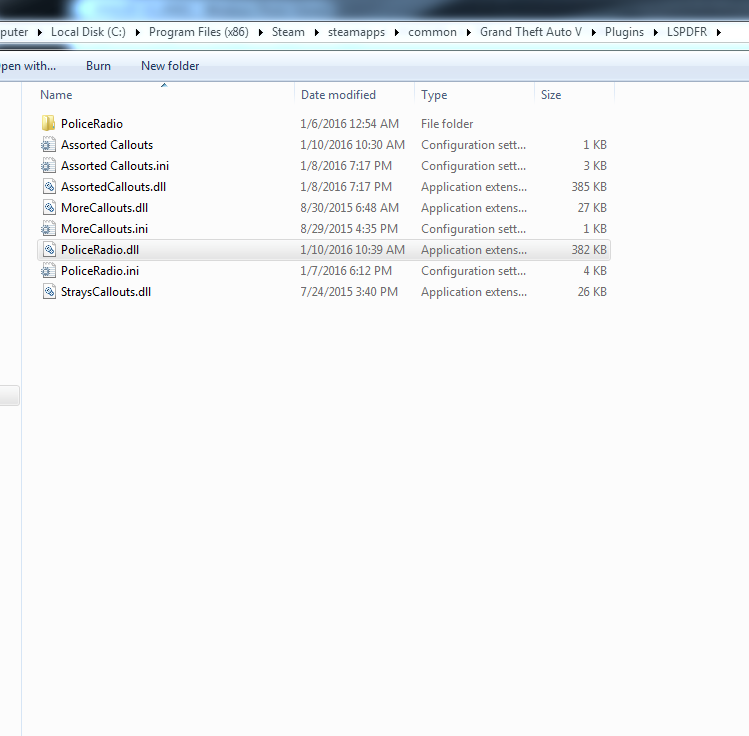This screenshot has width=749, height=736.
Task: Create a New folder from toolbar
Action: pyautogui.click(x=170, y=66)
